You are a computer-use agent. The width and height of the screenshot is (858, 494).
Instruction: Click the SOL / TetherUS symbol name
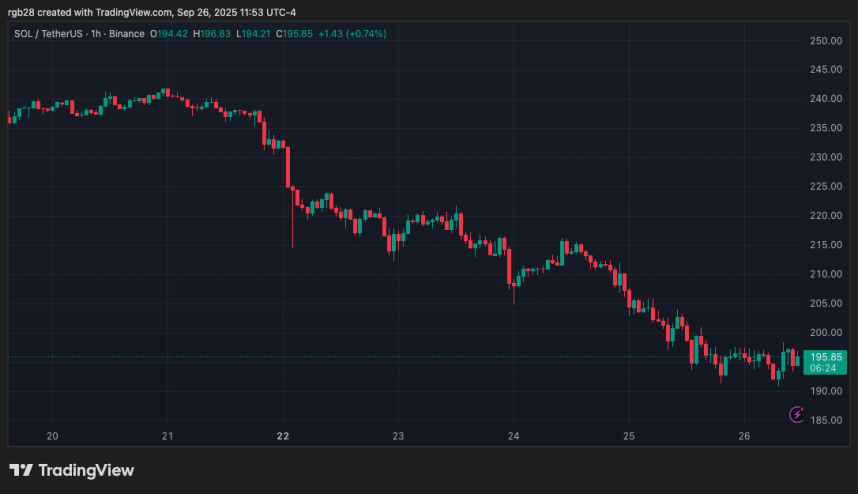tap(50, 33)
